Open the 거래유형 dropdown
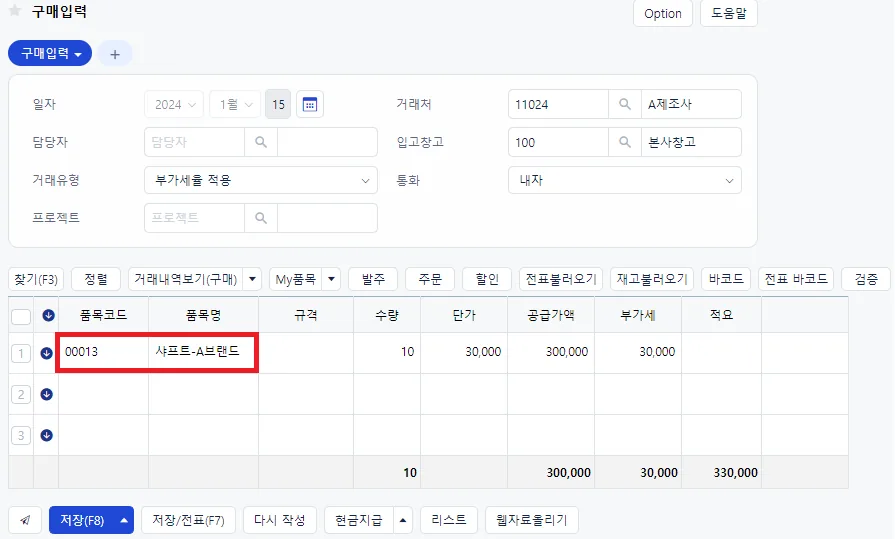Viewport: 895px width, 539px height. [261, 180]
